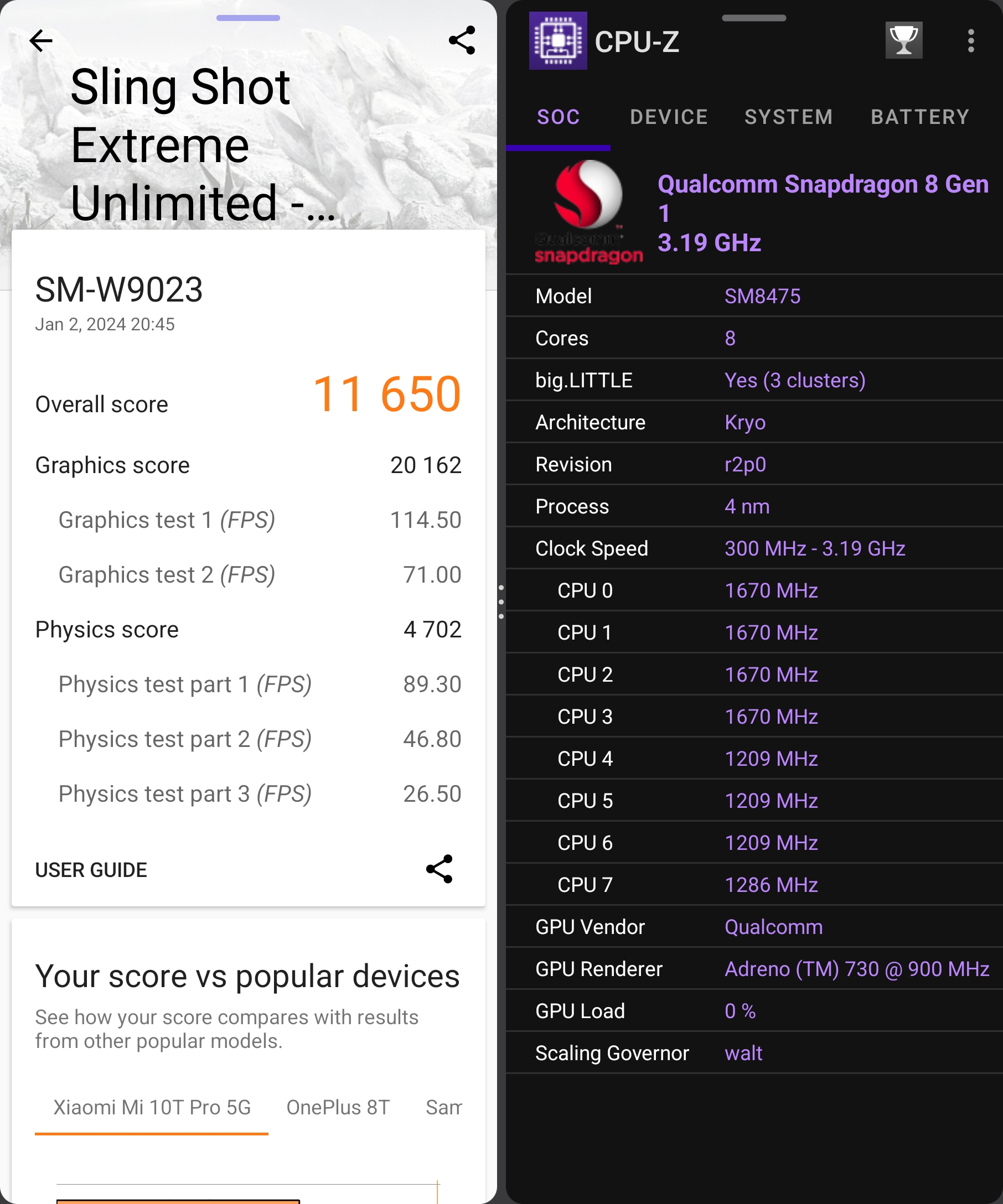Screen dimensions: 1003x1204
Task: Tap the CPU 5 frequency row
Action: [753, 801]
